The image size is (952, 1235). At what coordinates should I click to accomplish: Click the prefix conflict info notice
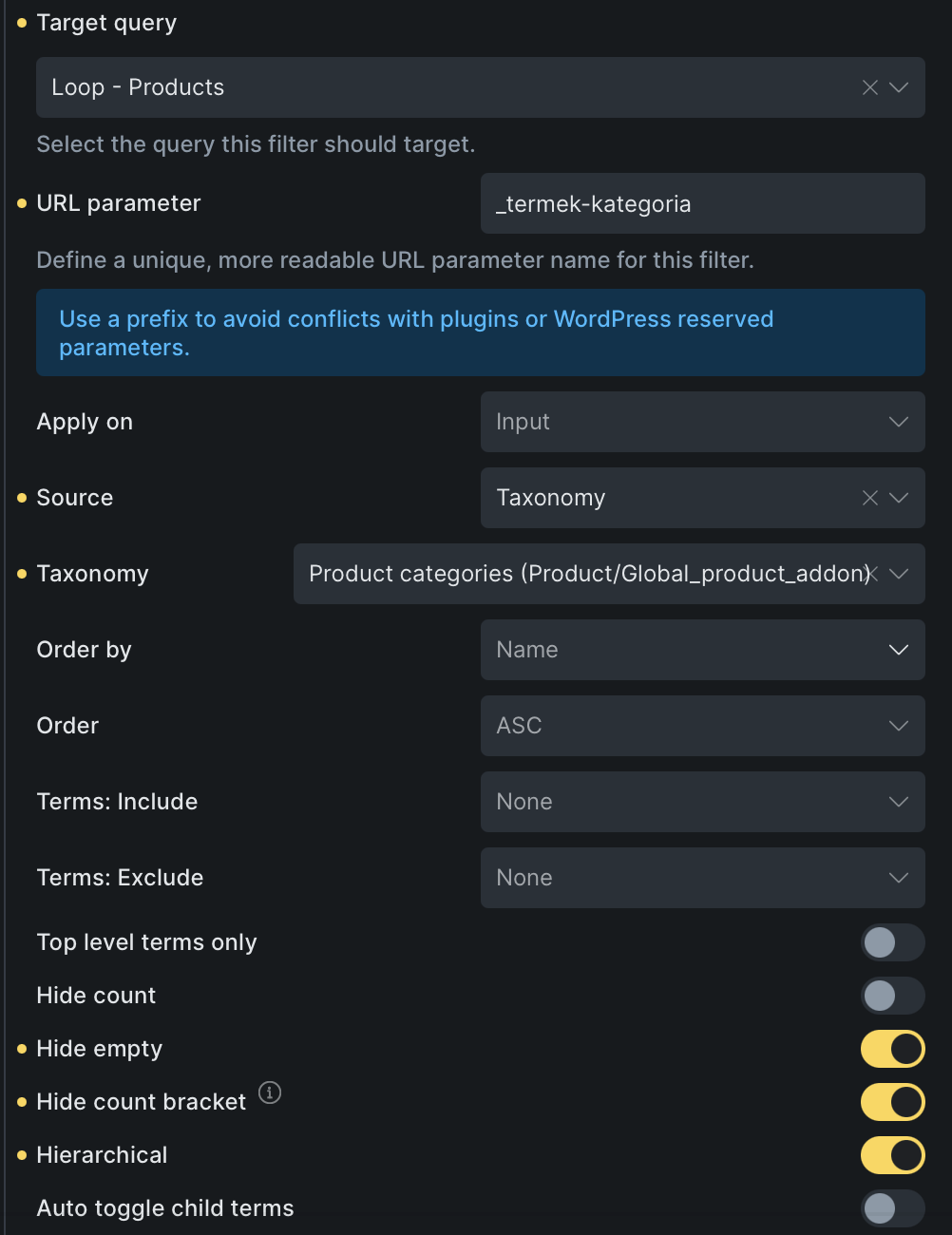(480, 332)
